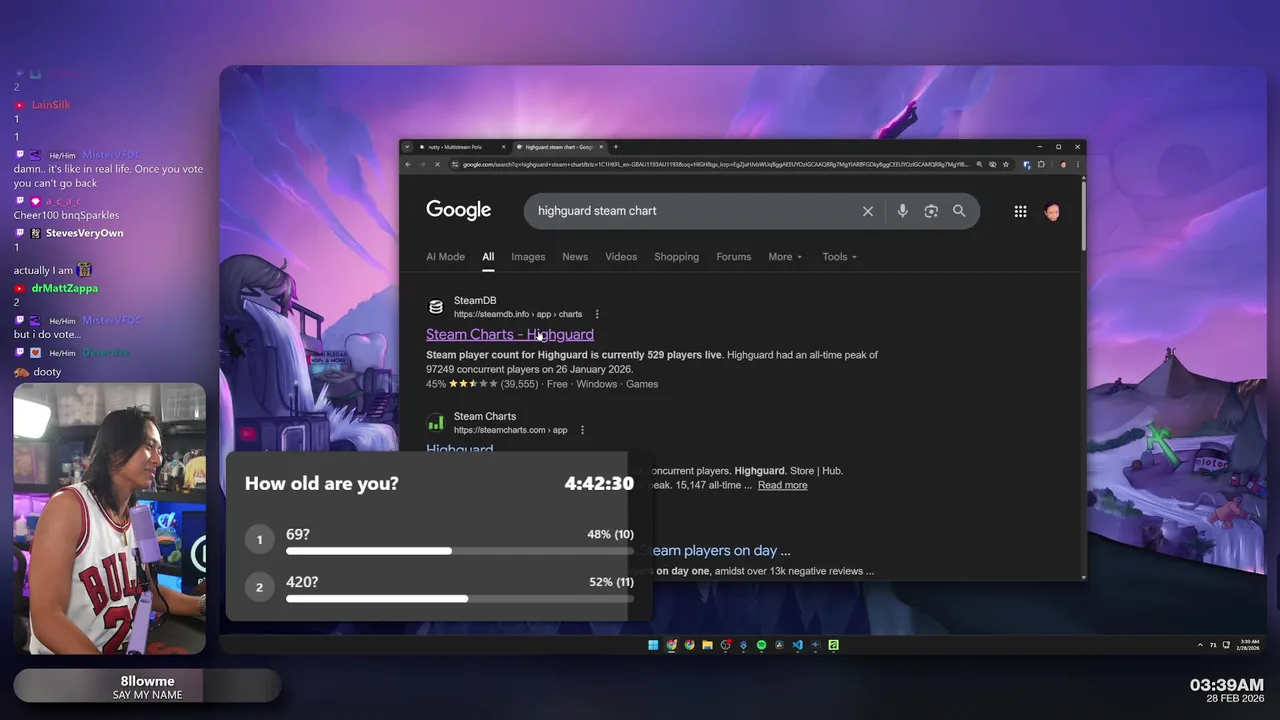Submit search with the magnifier icon

(959, 211)
